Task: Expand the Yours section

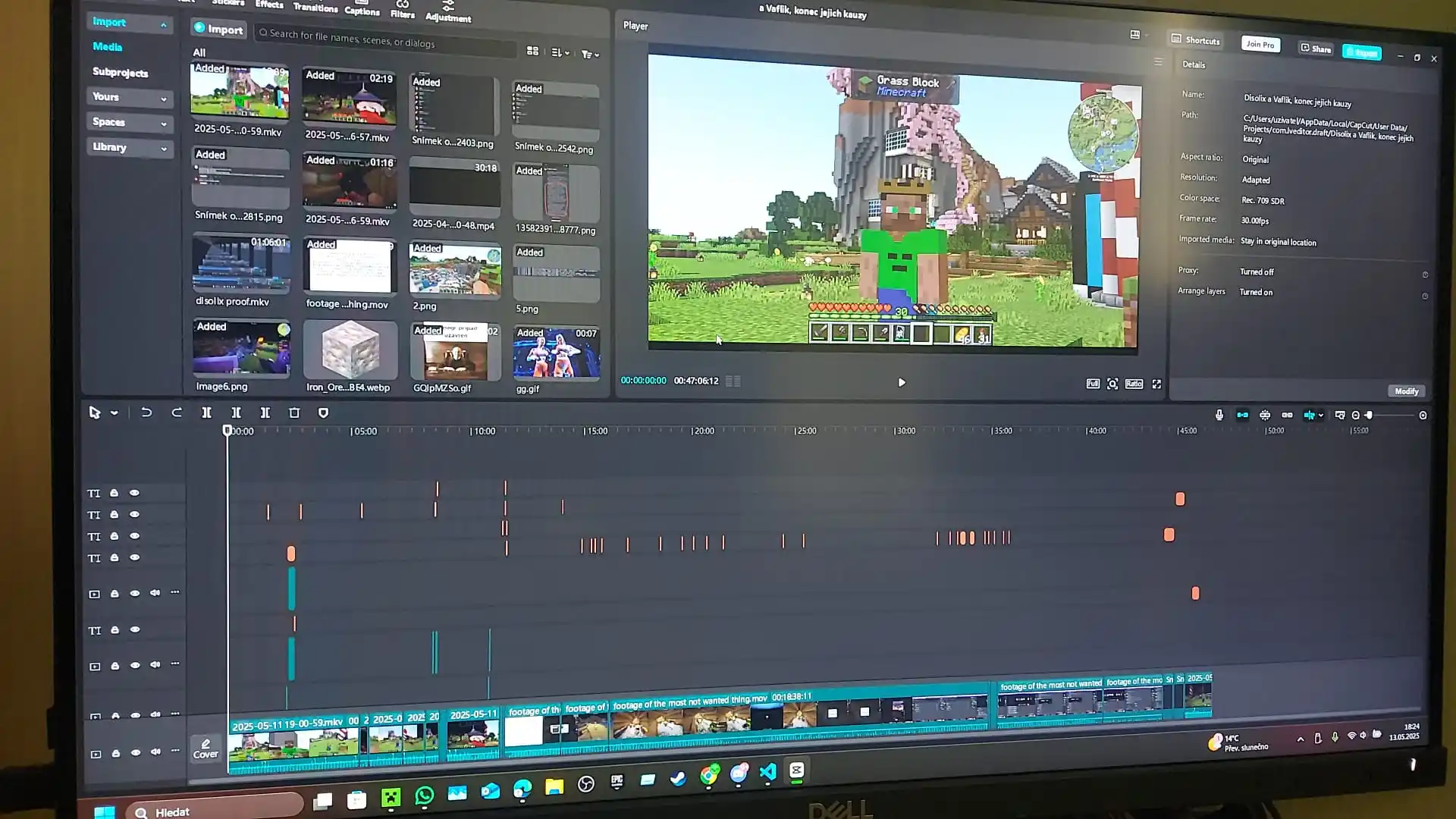Action: pyautogui.click(x=130, y=97)
